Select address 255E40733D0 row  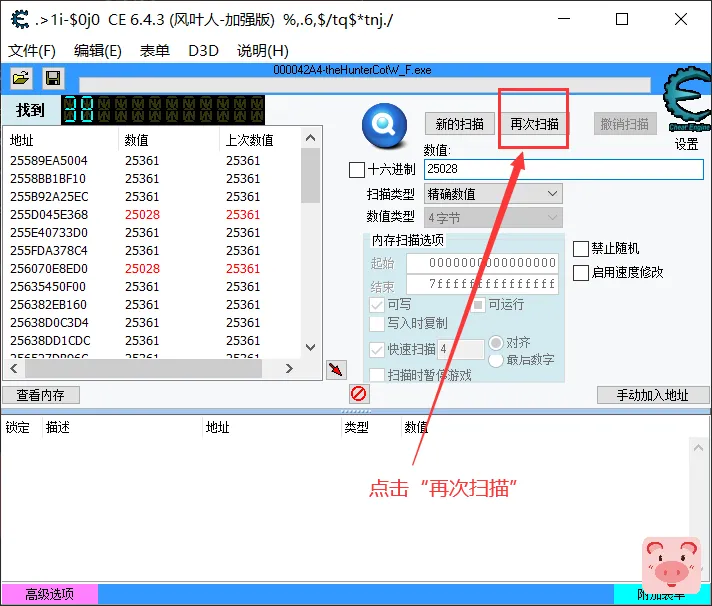(152, 233)
